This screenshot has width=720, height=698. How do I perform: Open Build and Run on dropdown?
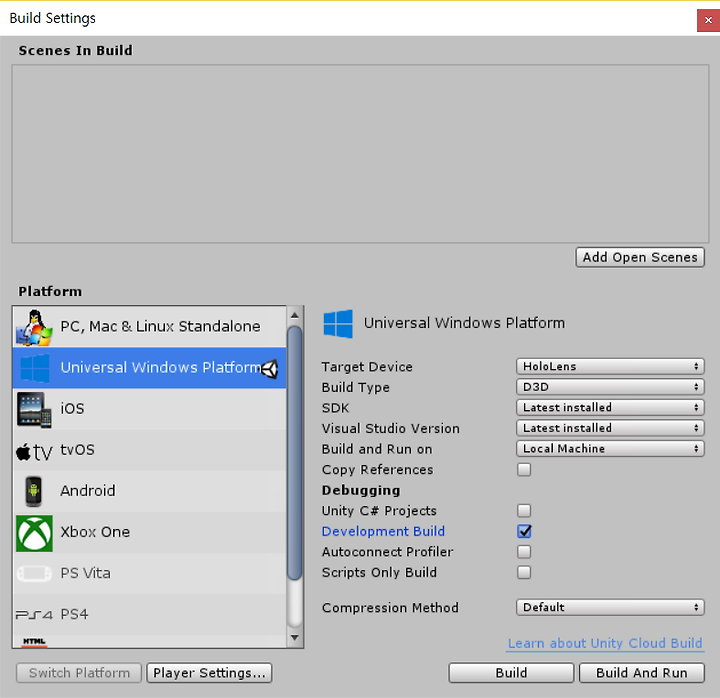tap(610, 449)
